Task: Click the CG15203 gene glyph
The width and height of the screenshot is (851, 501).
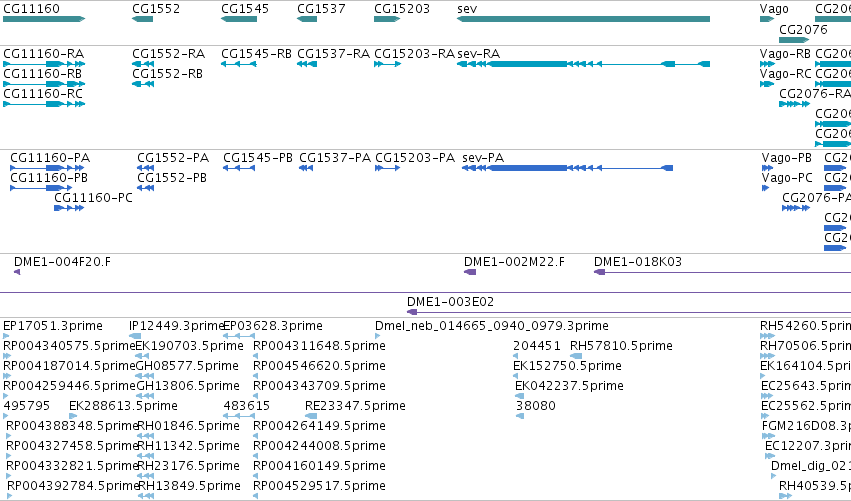Action: click(387, 19)
